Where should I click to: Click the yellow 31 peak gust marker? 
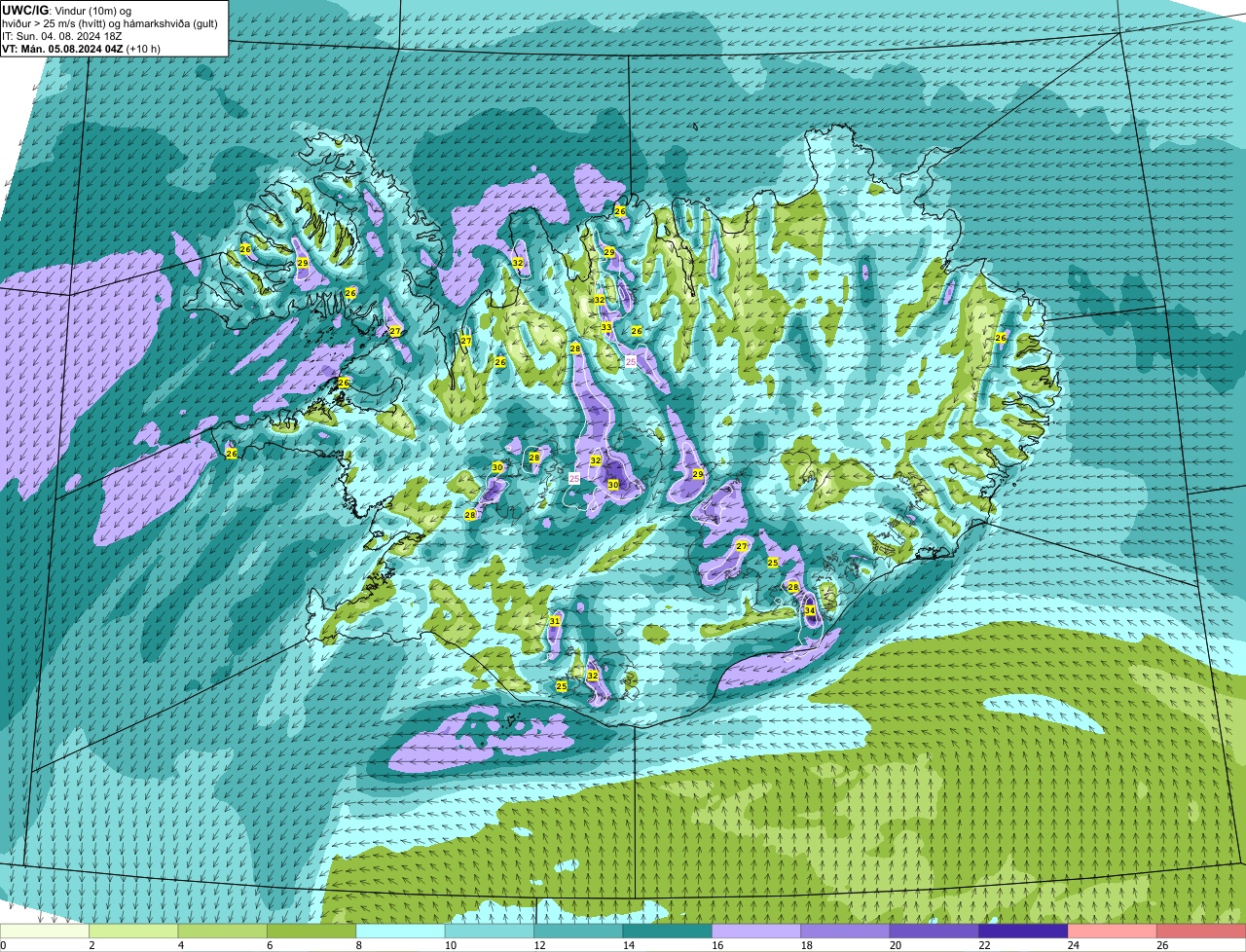pos(555,621)
